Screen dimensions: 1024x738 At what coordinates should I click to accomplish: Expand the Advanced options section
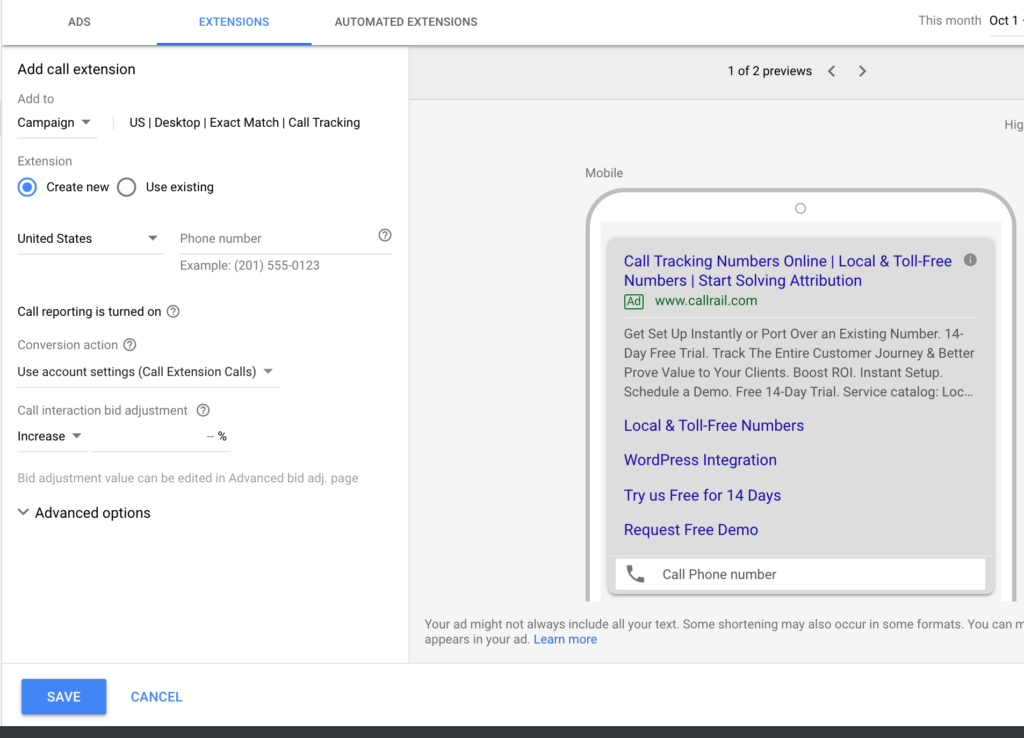[84, 513]
